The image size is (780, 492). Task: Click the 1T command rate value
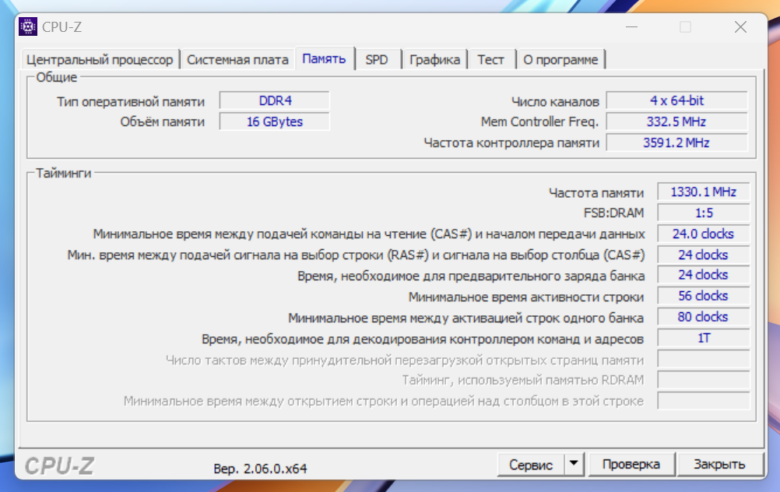[703, 338]
